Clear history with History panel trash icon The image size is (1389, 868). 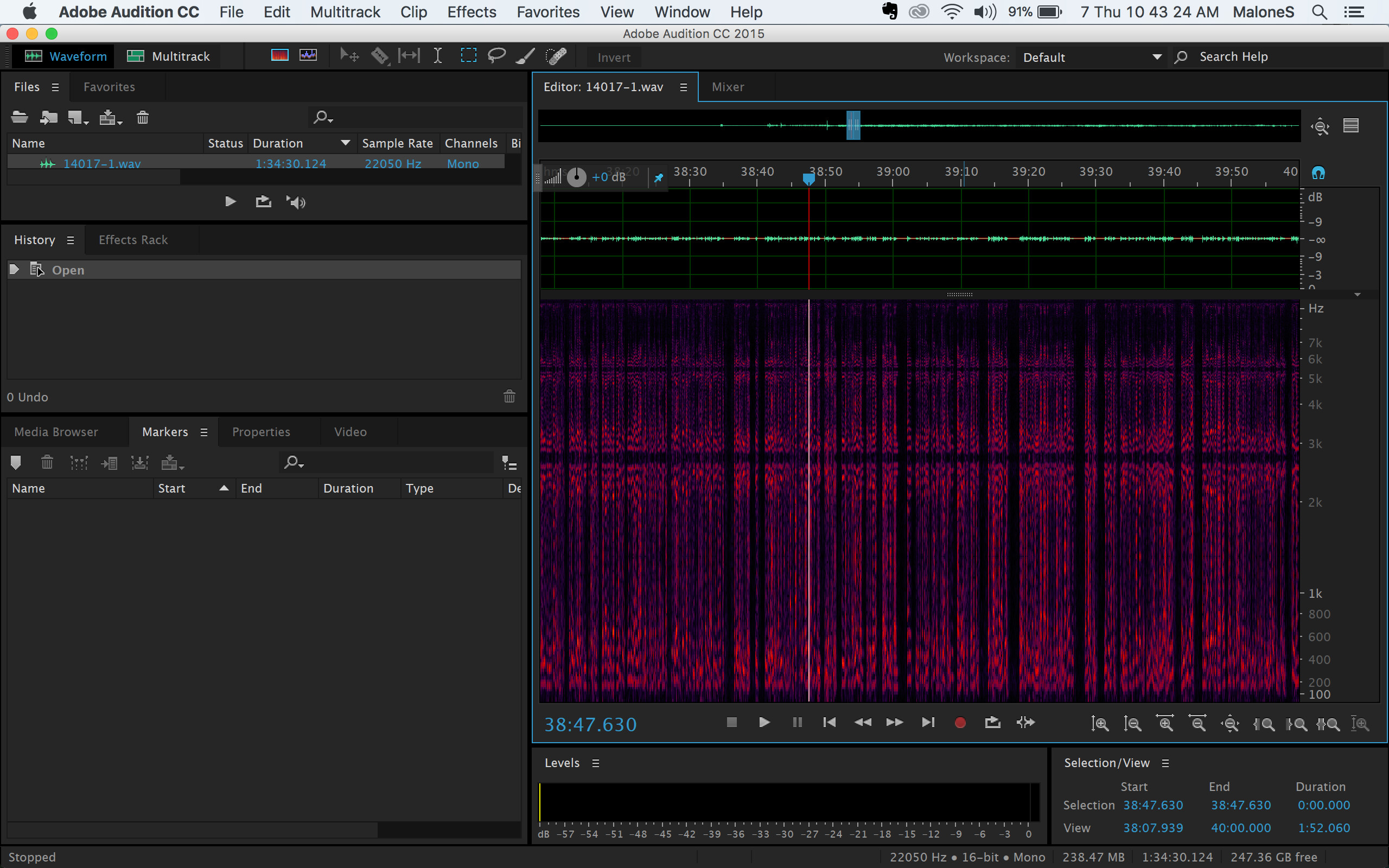pos(509,396)
